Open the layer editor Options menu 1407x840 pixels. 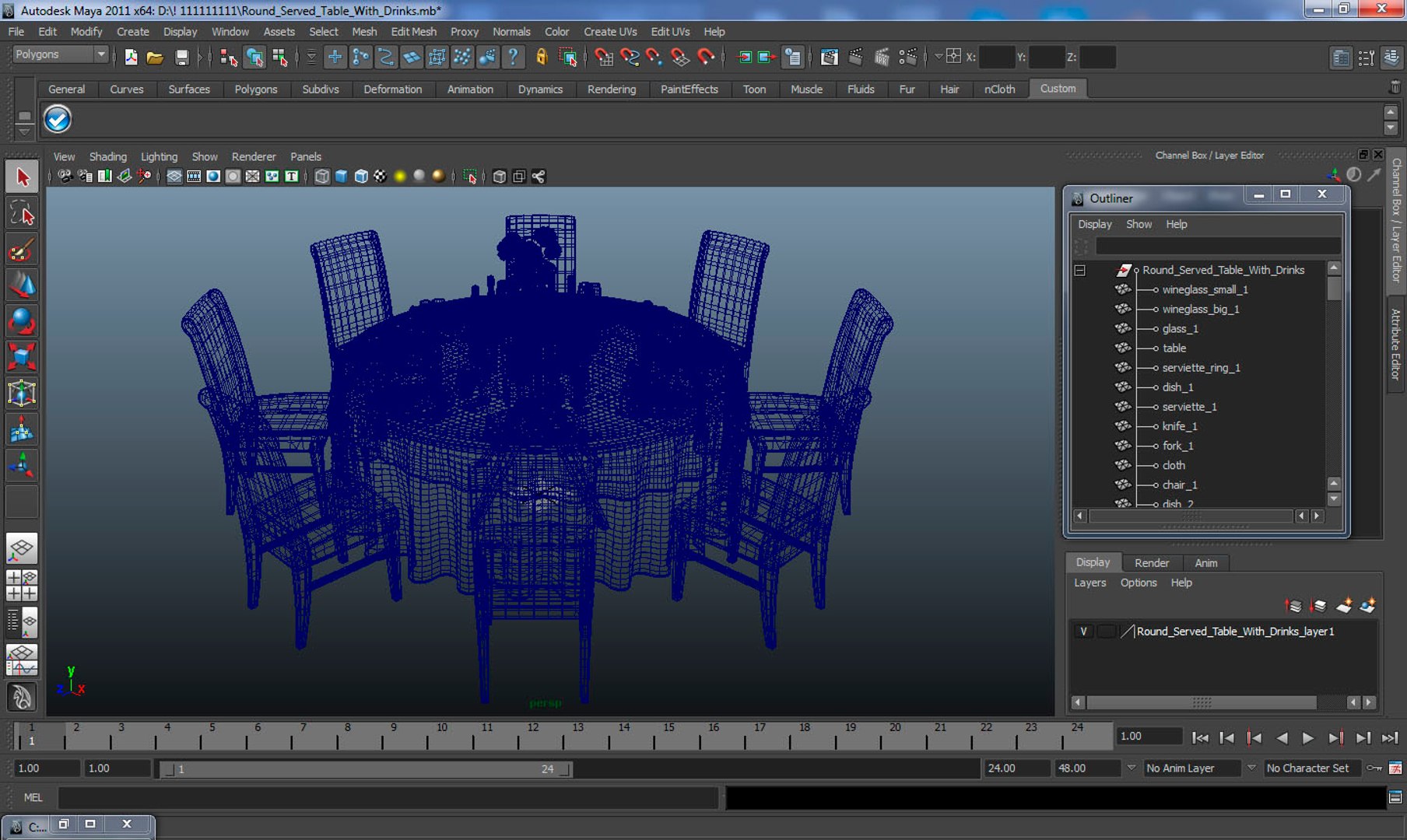click(1138, 583)
